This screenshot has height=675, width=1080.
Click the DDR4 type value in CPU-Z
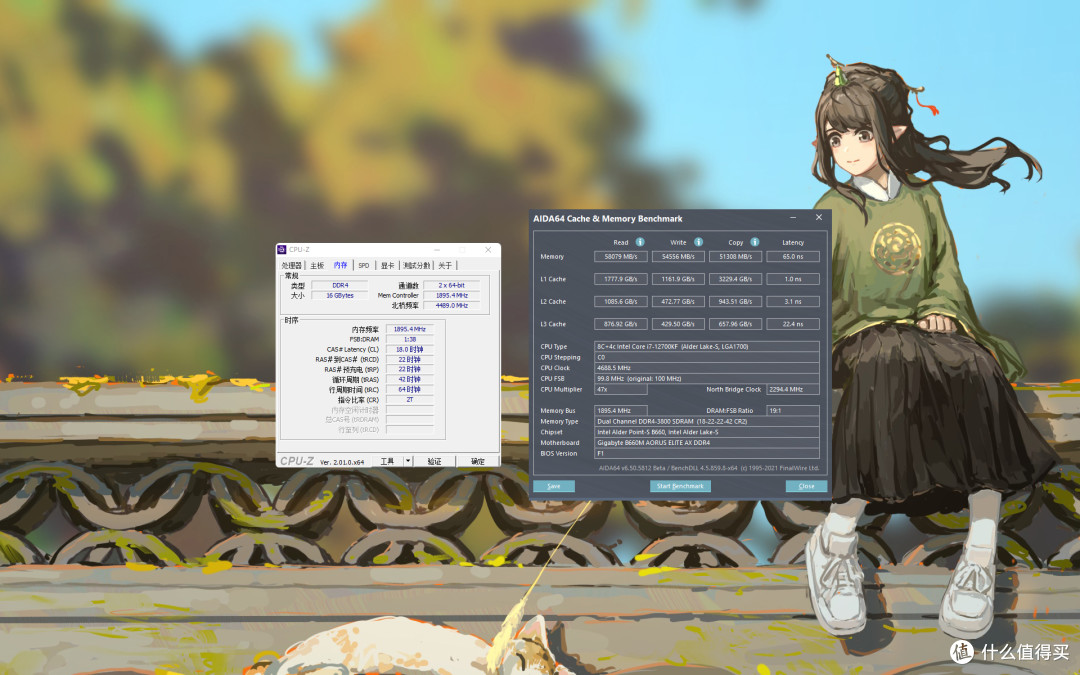pos(340,285)
